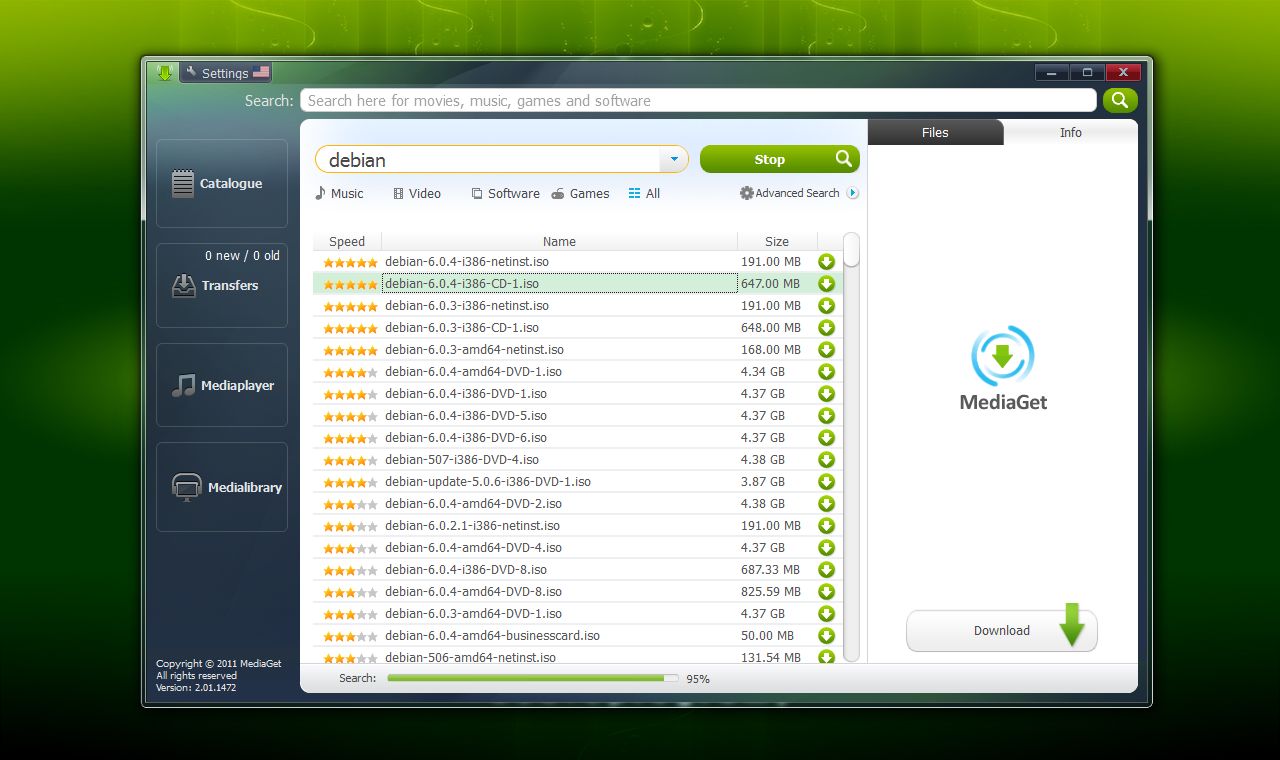Download debian-6.0.4-amd64-DVD-4.iso via its green arrow
The image size is (1280, 760).
coord(826,548)
